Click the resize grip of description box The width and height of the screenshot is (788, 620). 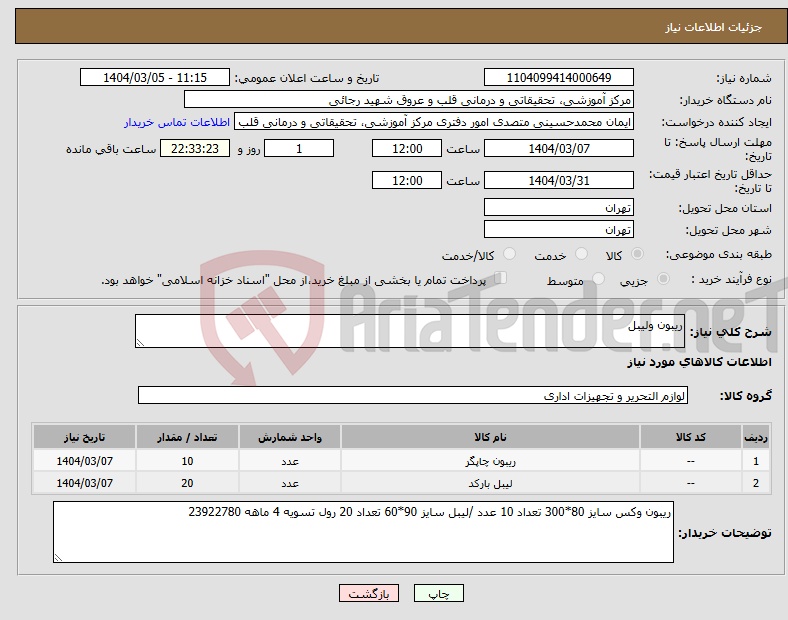pyautogui.click(x=140, y=343)
